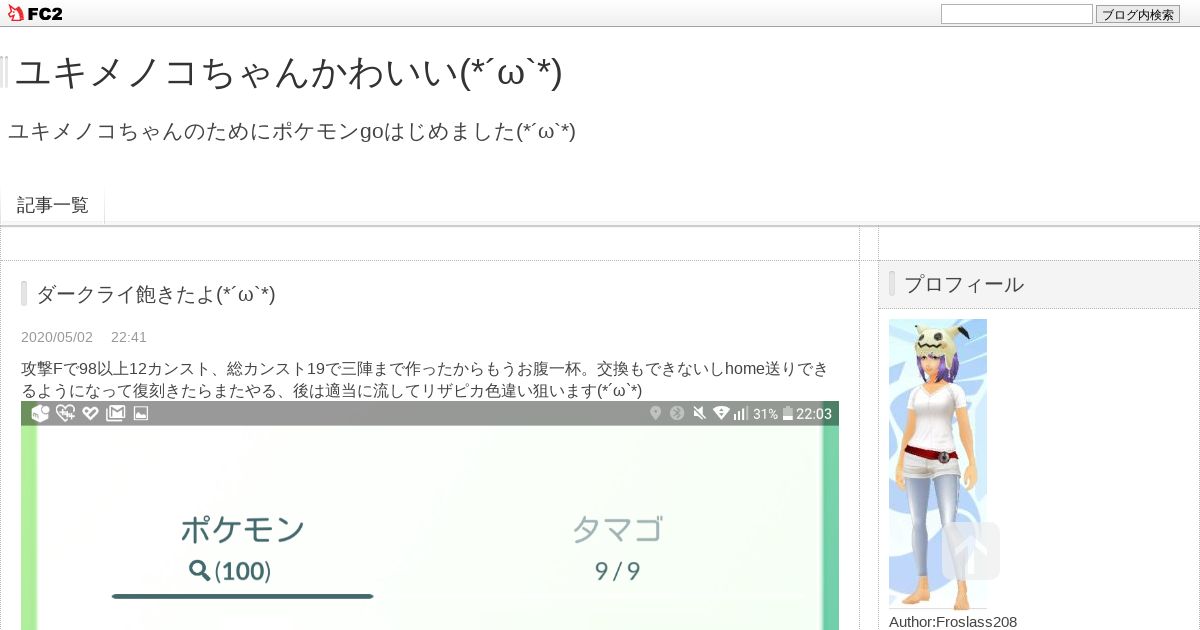The image size is (1200, 630).
Task: Click the Bluetooth icon in phone status bar
Action: tap(677, 413)
